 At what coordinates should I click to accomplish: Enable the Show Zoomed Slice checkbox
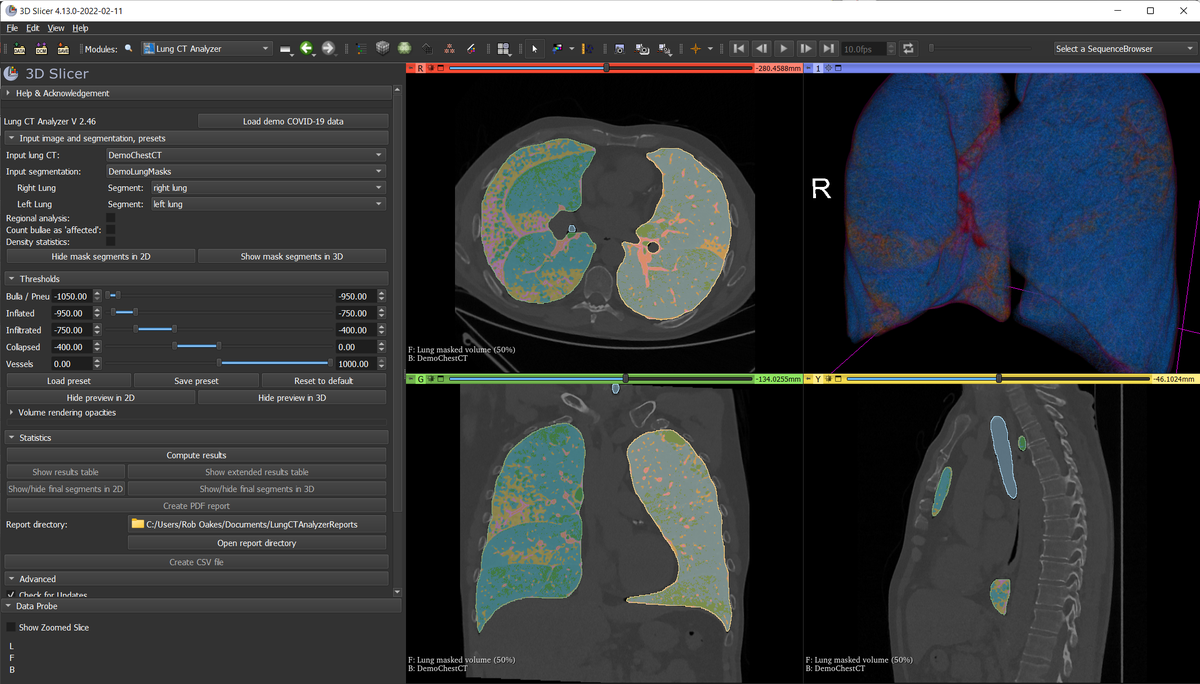12,627
